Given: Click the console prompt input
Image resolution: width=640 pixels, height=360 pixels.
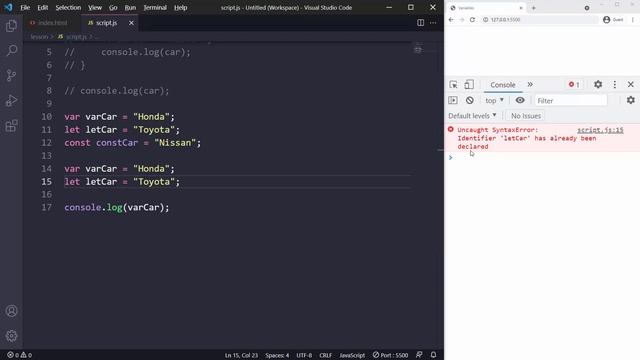Looking at the screenshot, I should coord(545,158).
